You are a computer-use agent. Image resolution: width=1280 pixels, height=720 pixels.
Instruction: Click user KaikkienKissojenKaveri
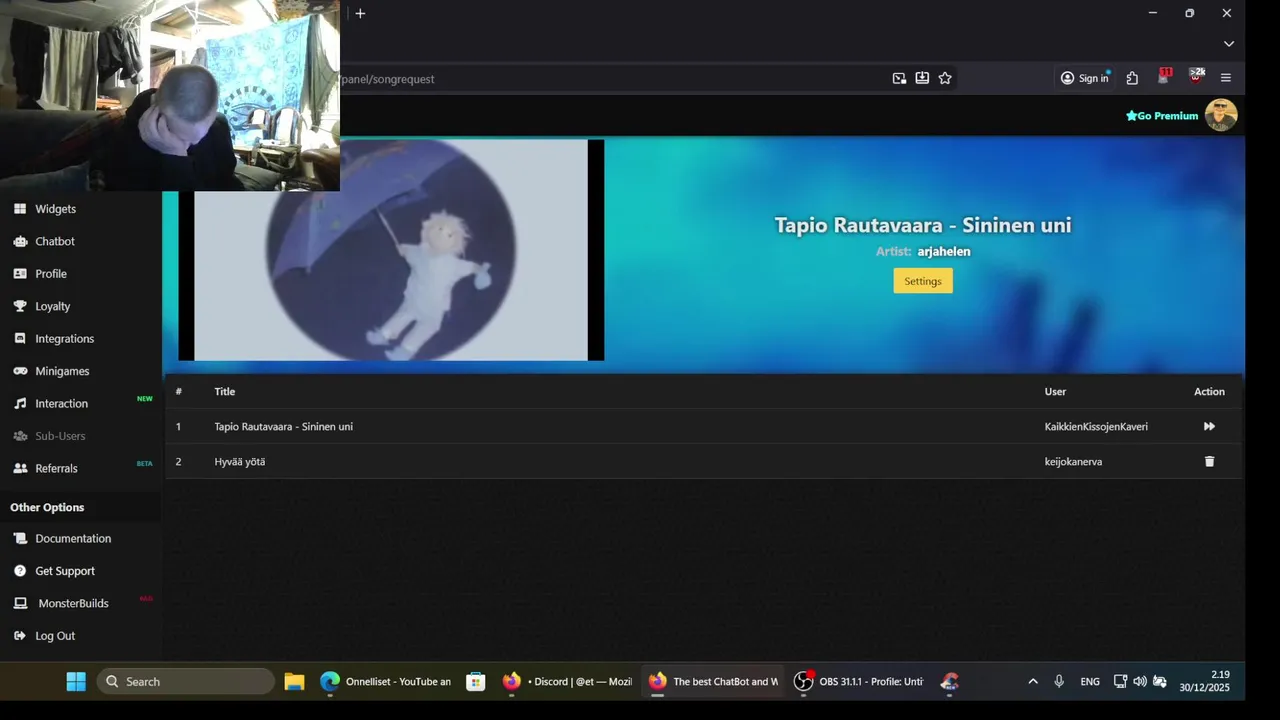1096,426
